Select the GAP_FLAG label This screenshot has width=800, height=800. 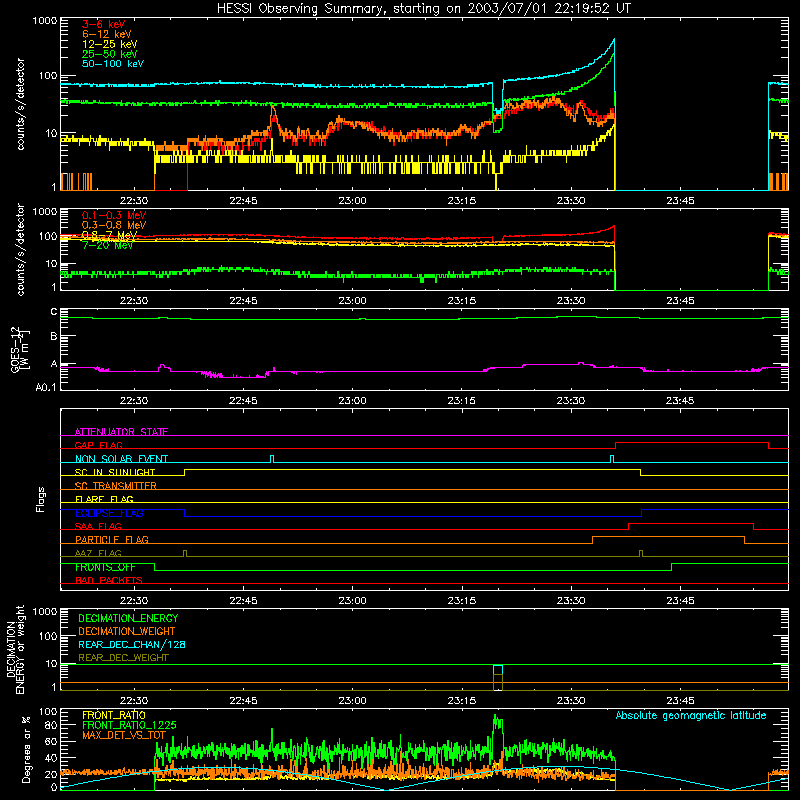[x=98, y=445]
